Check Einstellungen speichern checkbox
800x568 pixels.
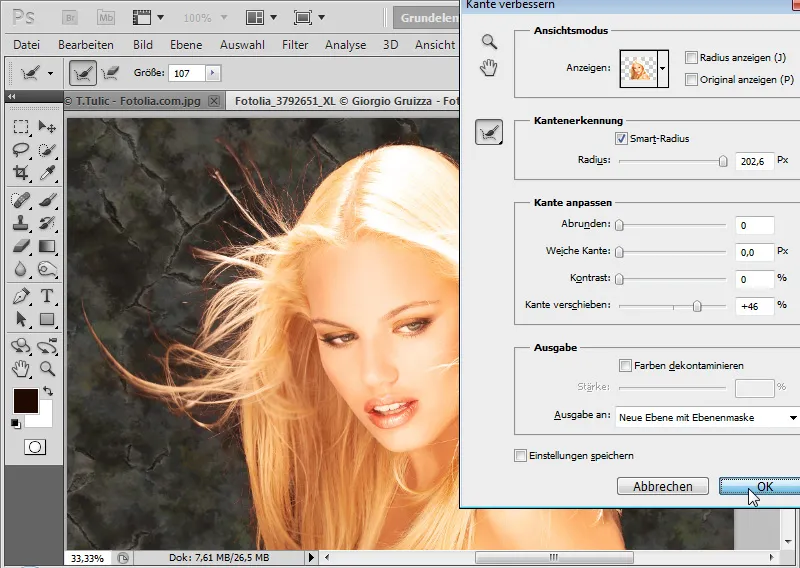pos(520,455)
